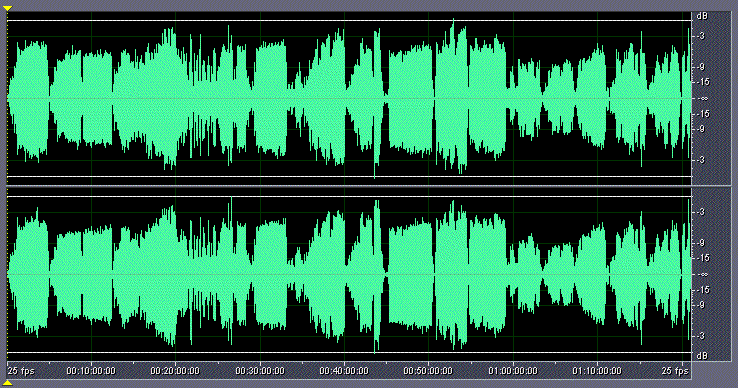
Task: Click the divider between the two channels
Action: click(x=349, y=186)
